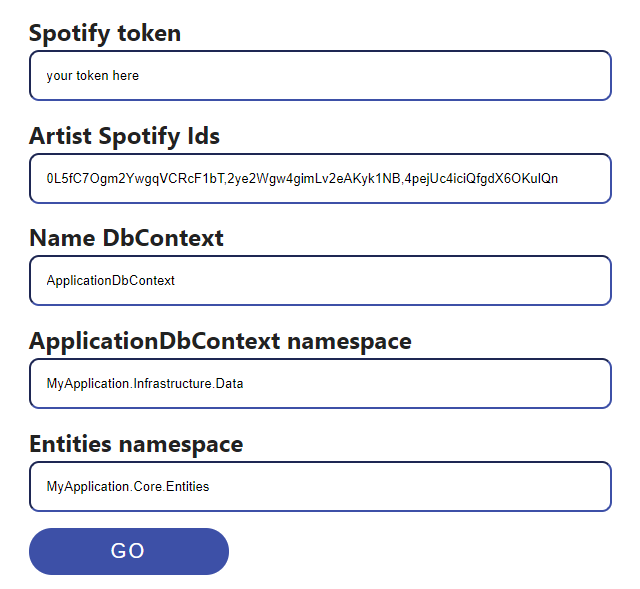Image resolution: width=640 pixels, height=589 pixels.
Task: Focus the ApplicationDbContext namespace input
Action: pos(320,383)
